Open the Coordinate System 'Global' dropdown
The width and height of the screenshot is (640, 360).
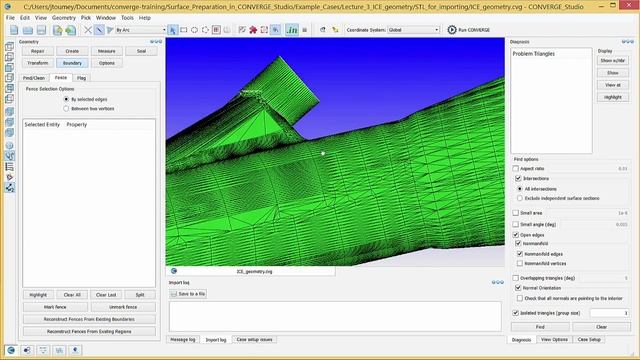(x=413, y=30)
